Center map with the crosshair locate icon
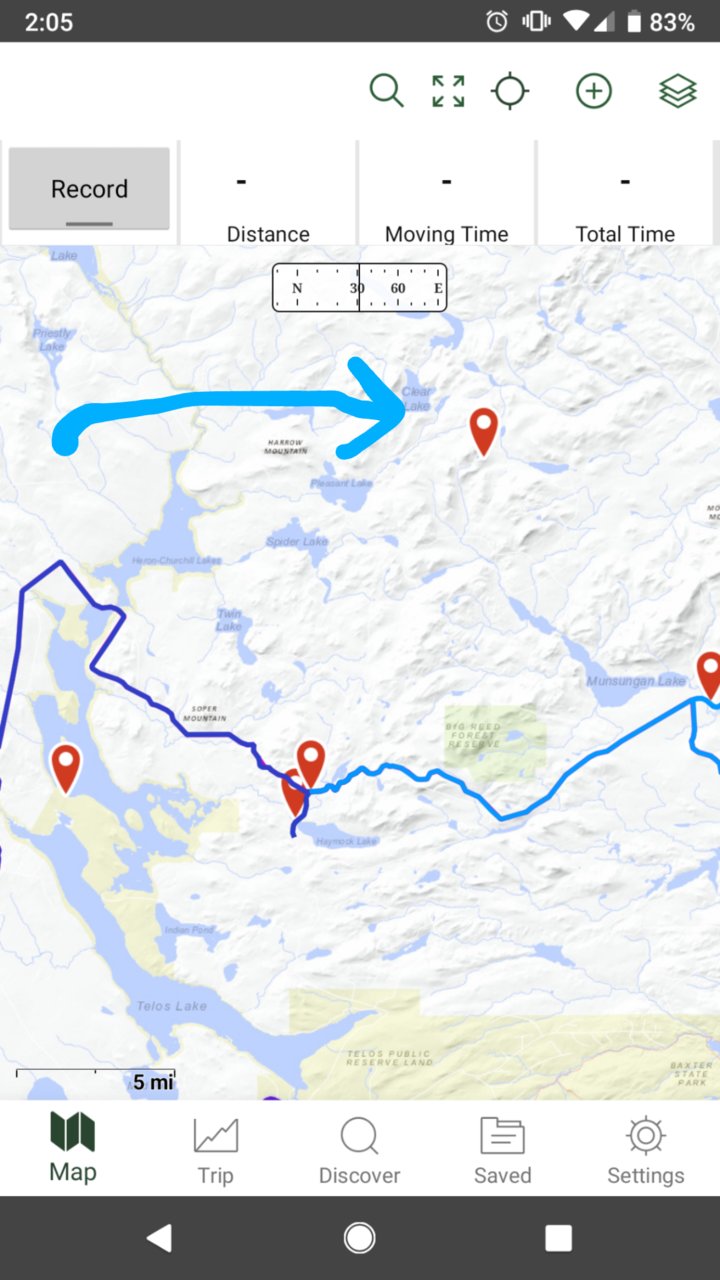The image size is (720, 1280). [510, 91]
